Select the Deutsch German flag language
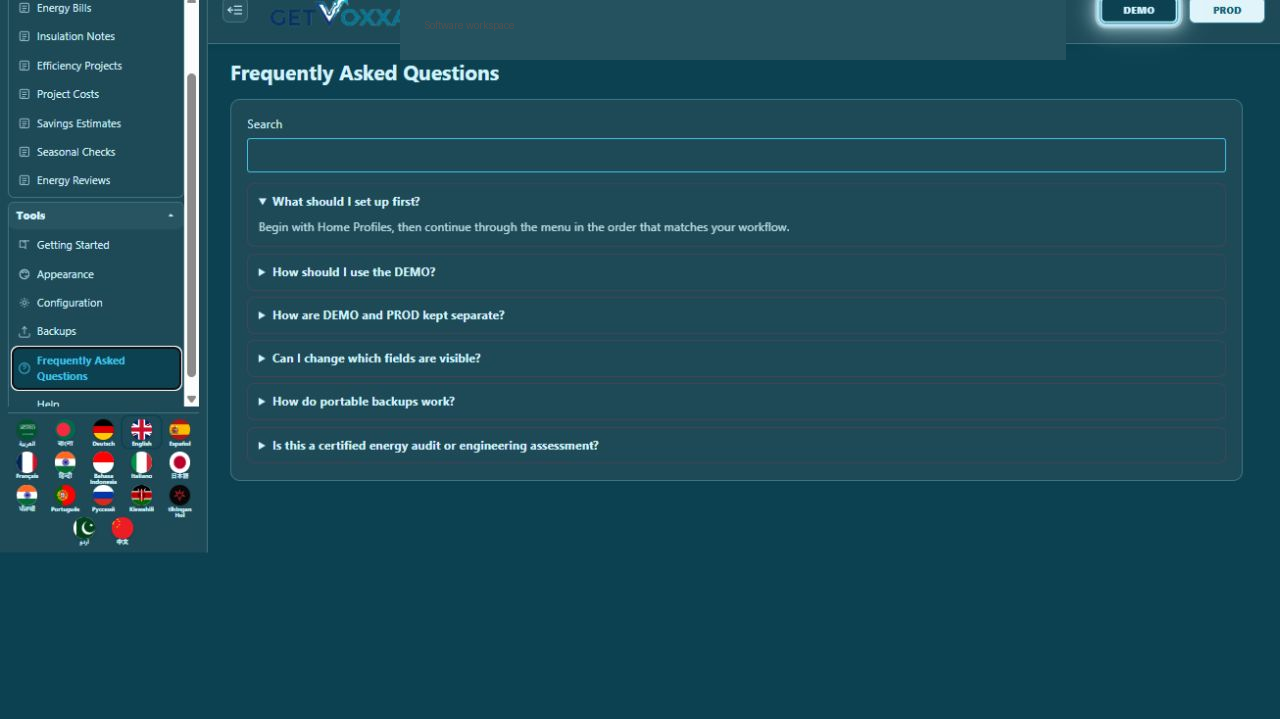 [x=103, y=433]
